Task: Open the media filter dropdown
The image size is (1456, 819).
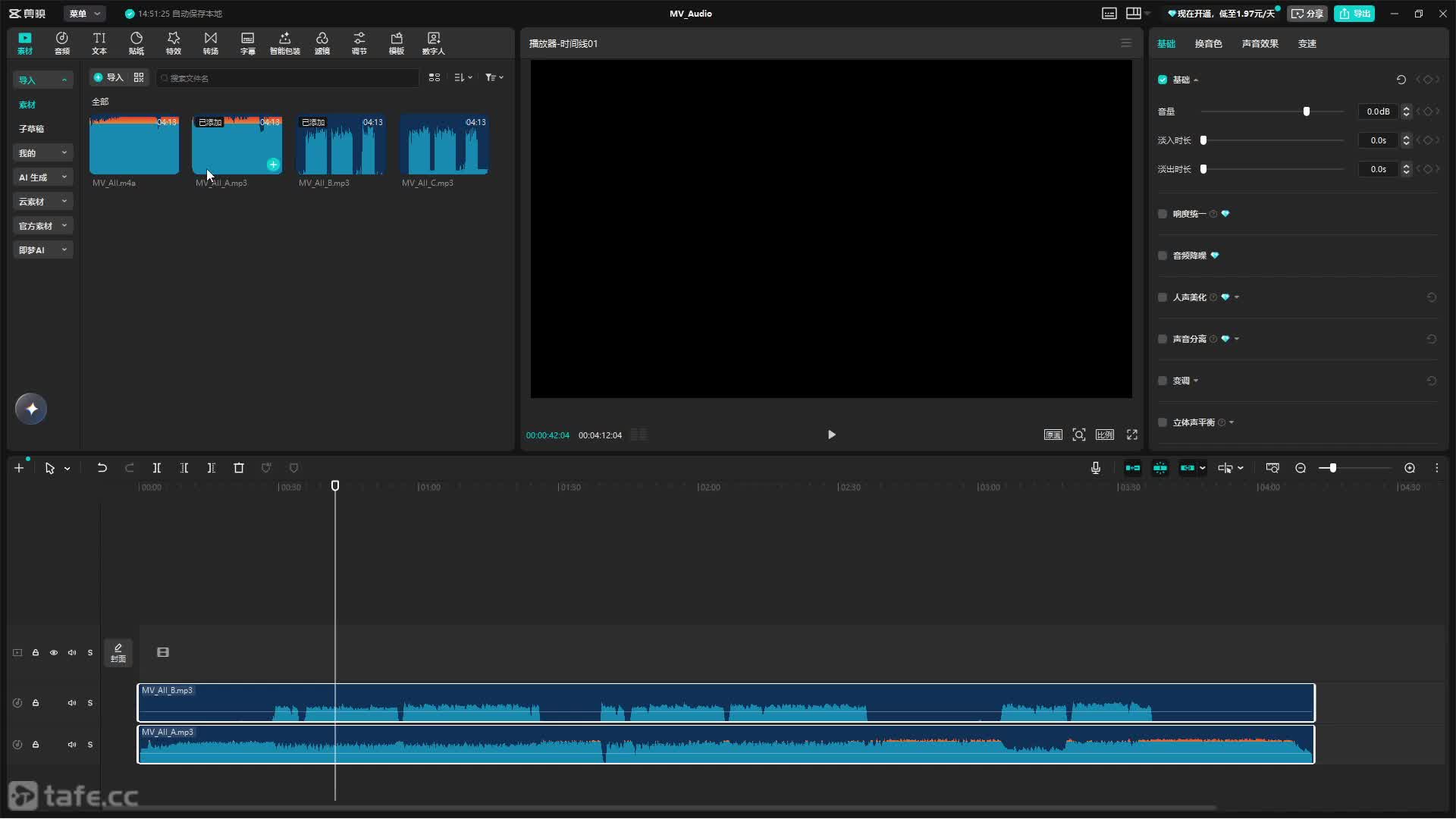Action: [494, 77]
